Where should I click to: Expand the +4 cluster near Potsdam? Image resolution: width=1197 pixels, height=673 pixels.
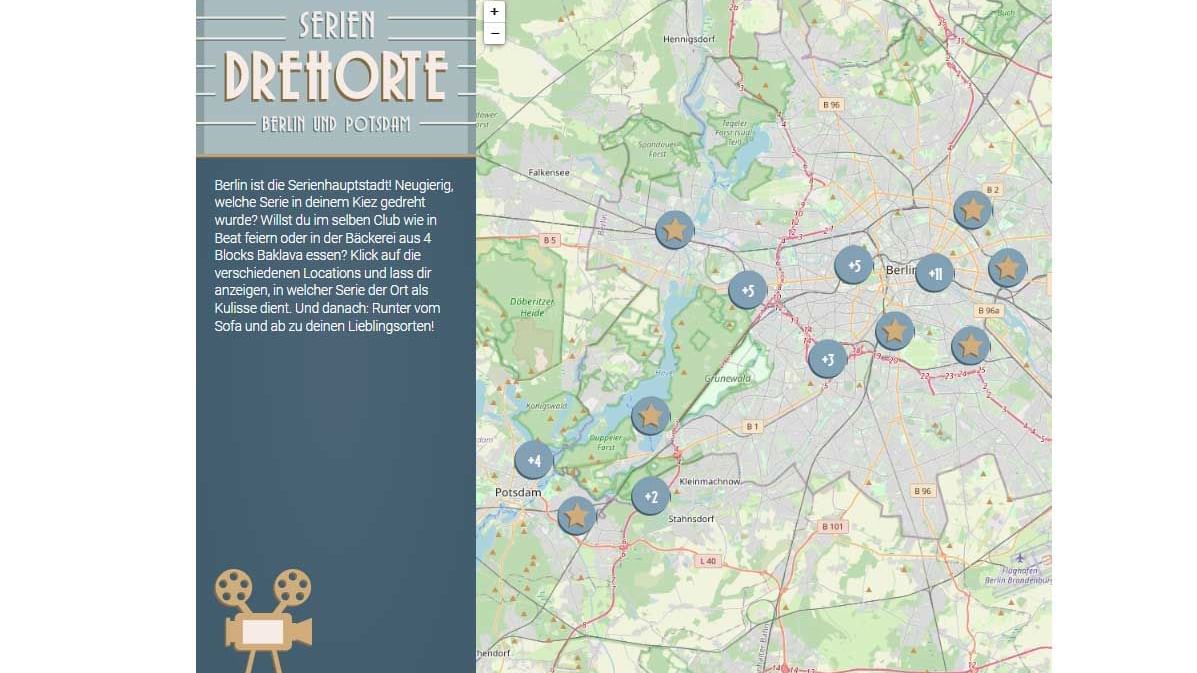coord(533,460)
